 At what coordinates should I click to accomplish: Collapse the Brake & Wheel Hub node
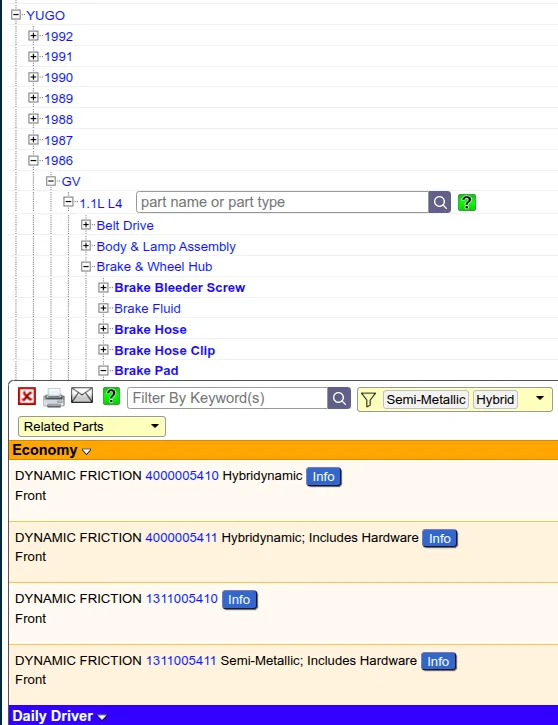coord(86,266)
